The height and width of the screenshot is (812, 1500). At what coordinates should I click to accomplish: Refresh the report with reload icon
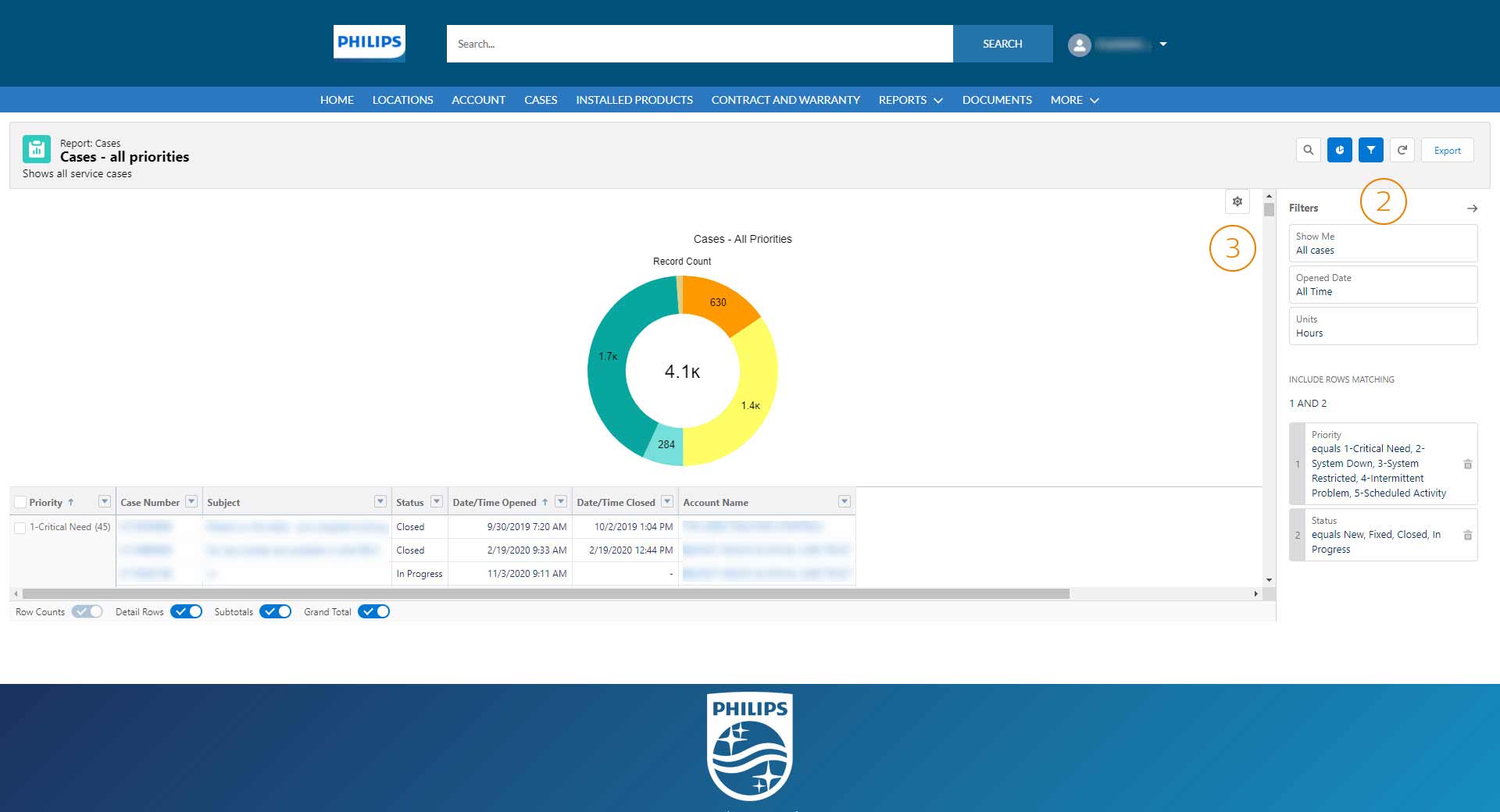pyautogui.click(x=1402, y=150)
